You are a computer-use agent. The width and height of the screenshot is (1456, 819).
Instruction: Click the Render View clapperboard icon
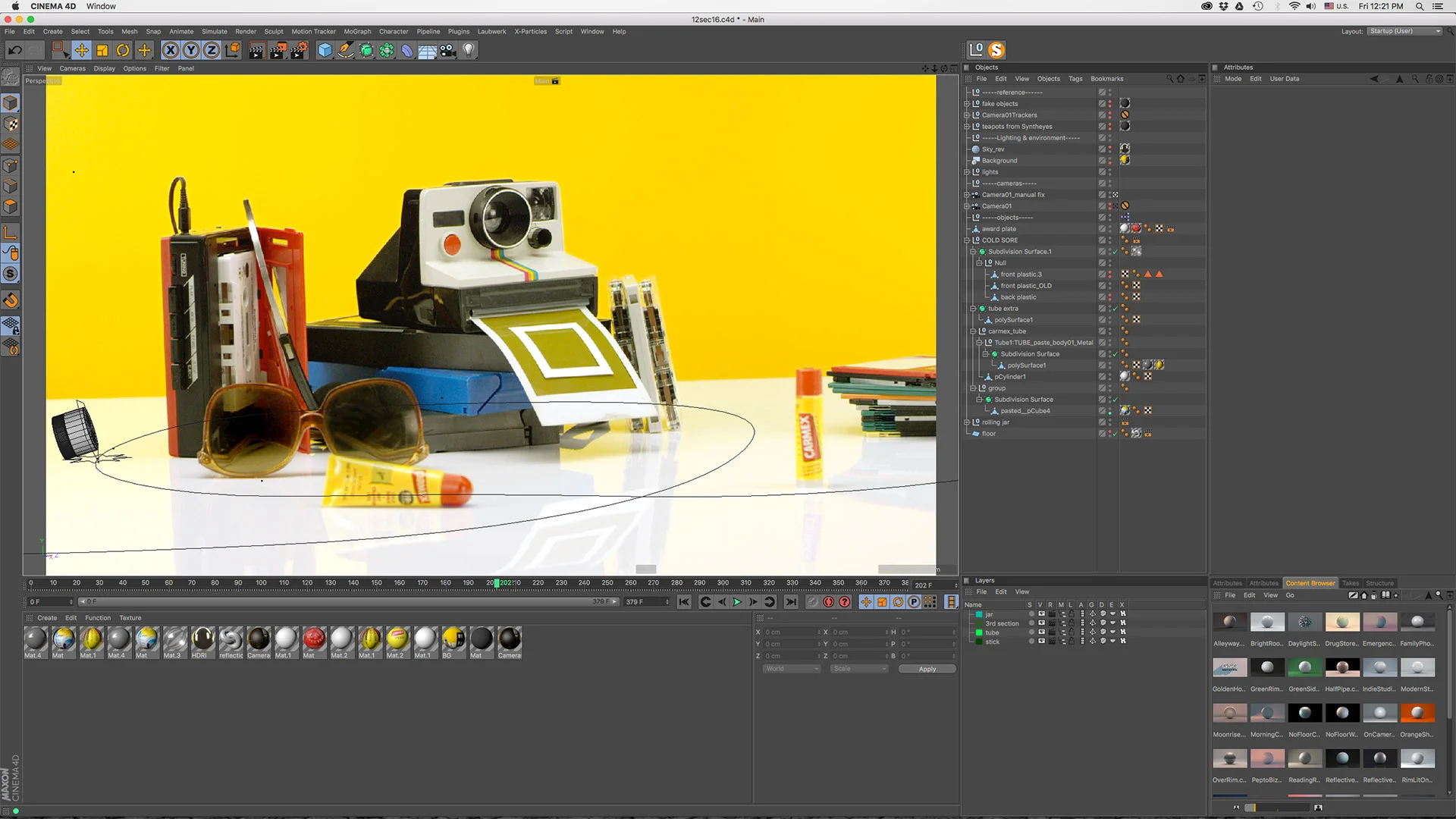(x=256, y=50)
